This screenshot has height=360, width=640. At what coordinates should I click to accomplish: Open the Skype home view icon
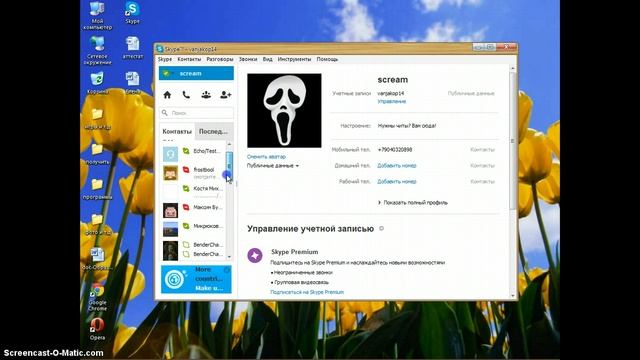(167, 95)
